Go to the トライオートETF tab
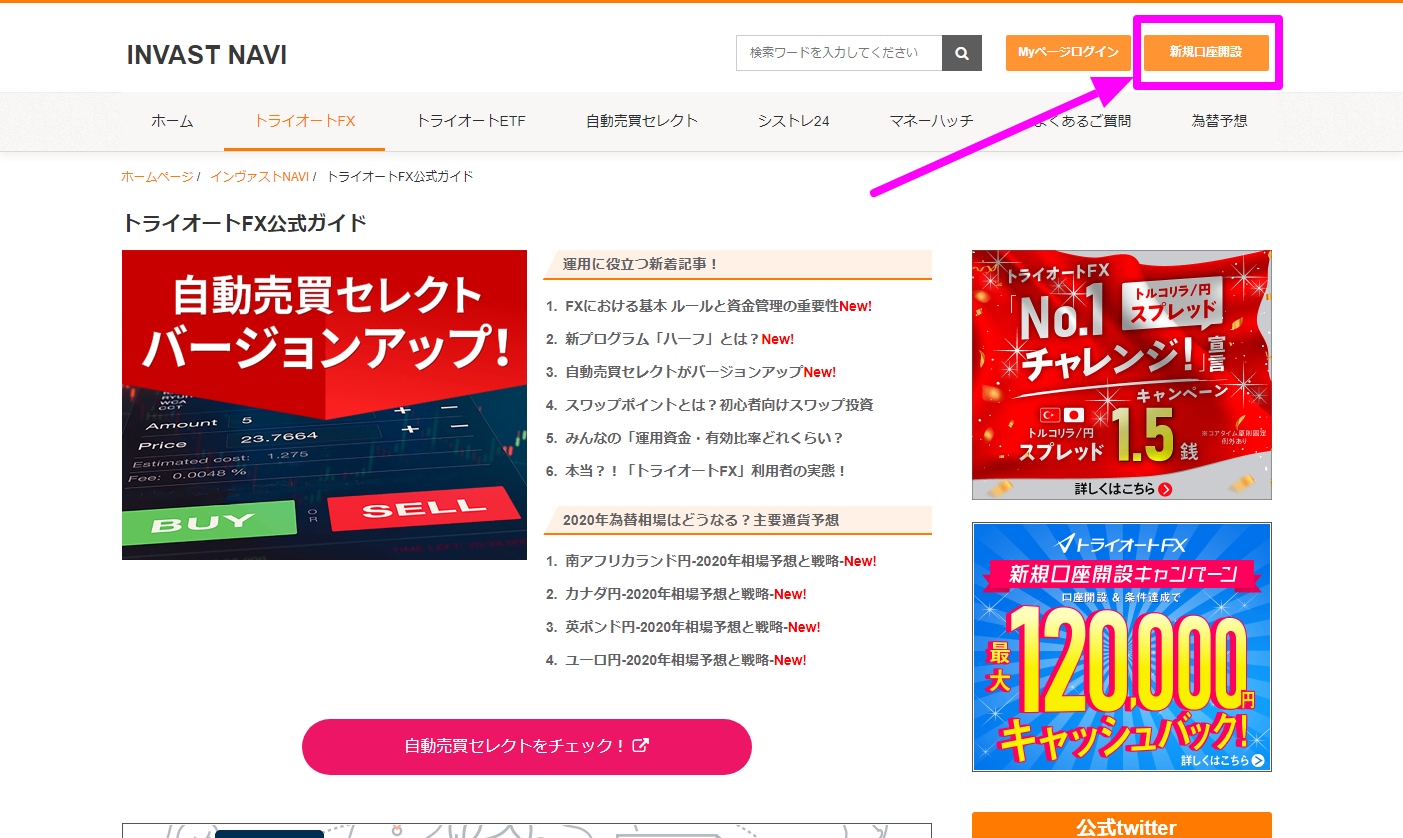 click(x=470, y=121)
